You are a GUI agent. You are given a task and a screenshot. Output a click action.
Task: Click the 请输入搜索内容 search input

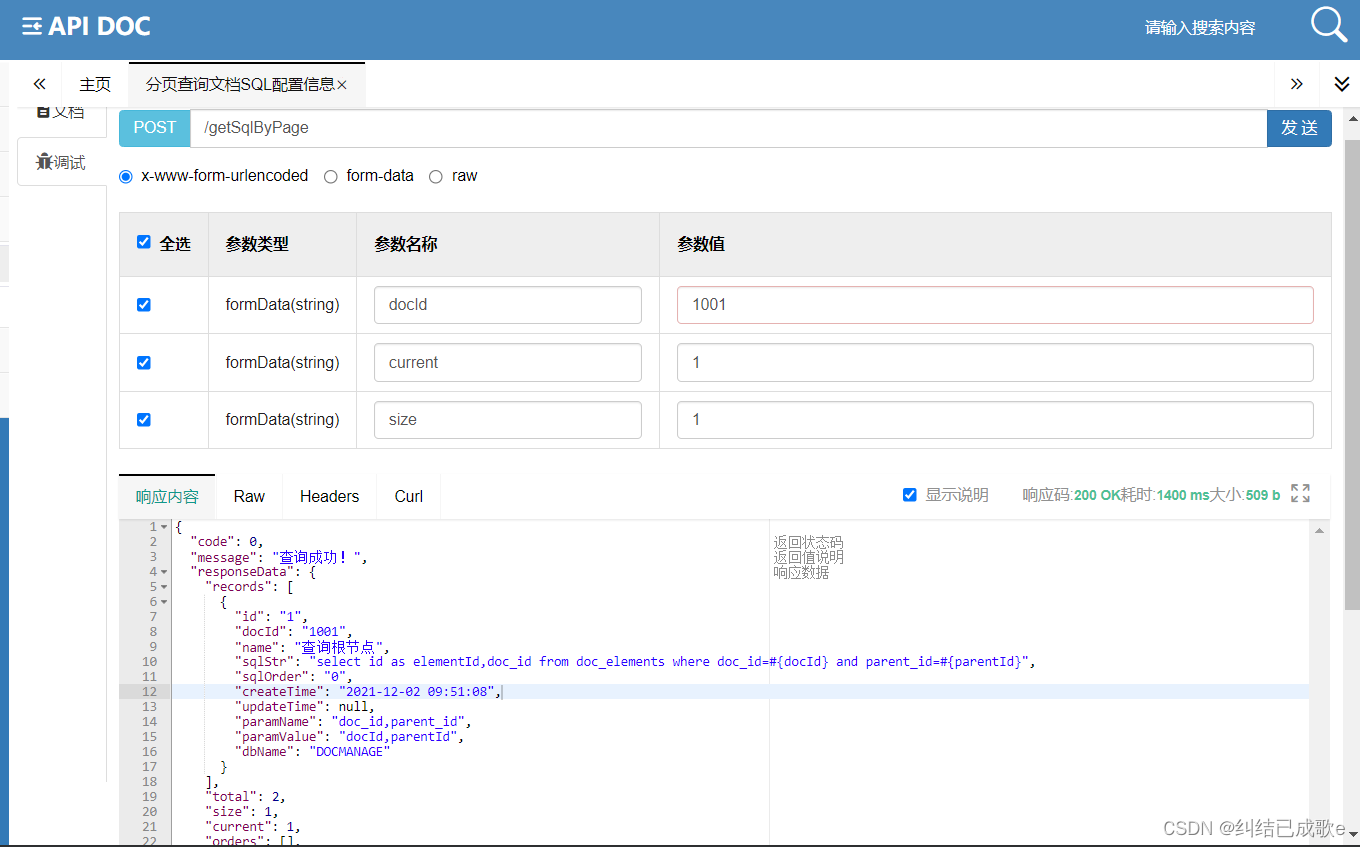(1200, 28)
